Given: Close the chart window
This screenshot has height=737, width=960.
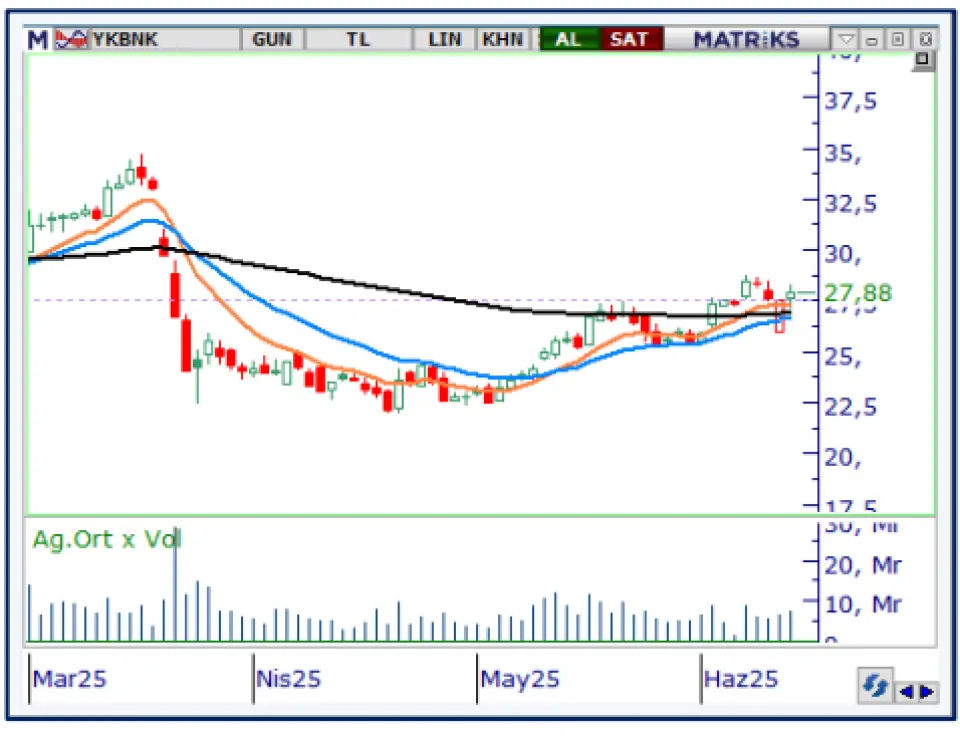Looking at the screenshot, I should coord(926,40).
